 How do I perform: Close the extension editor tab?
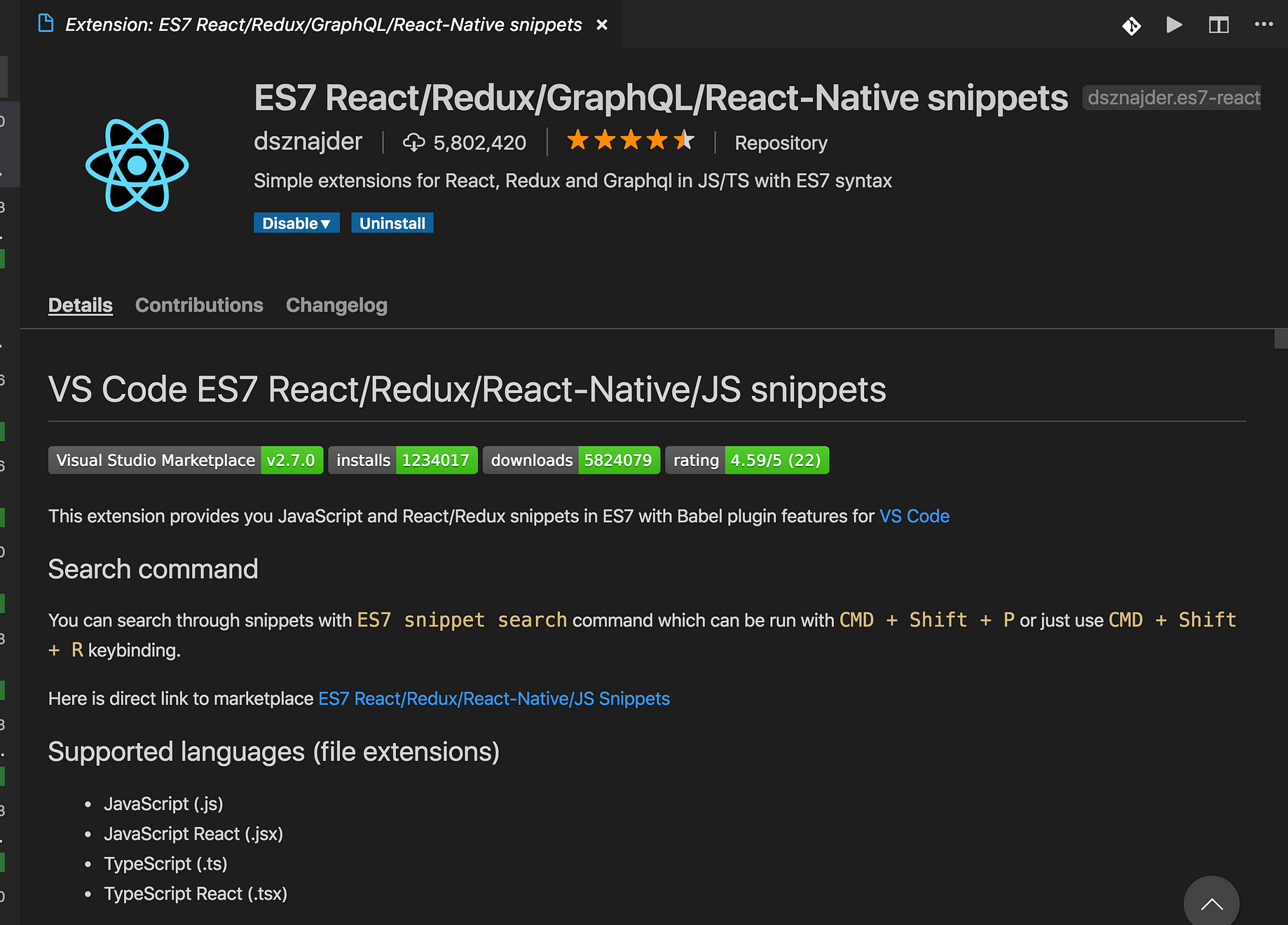pos(601,25)
